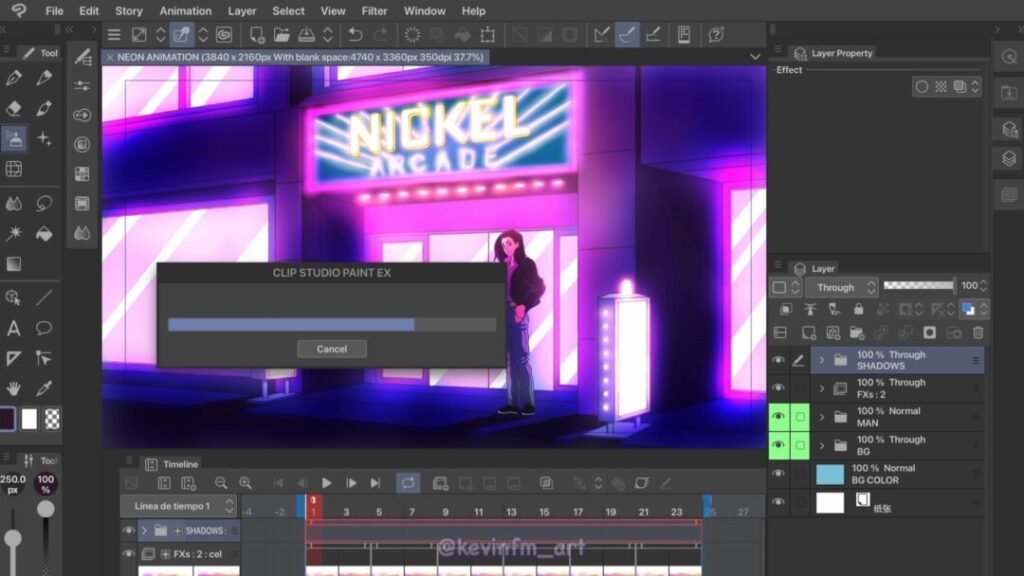Select the Text tool
Image resolution: width=1024 pixels, height=576 pixels.
pyautogui.click(x=14, y=328)
